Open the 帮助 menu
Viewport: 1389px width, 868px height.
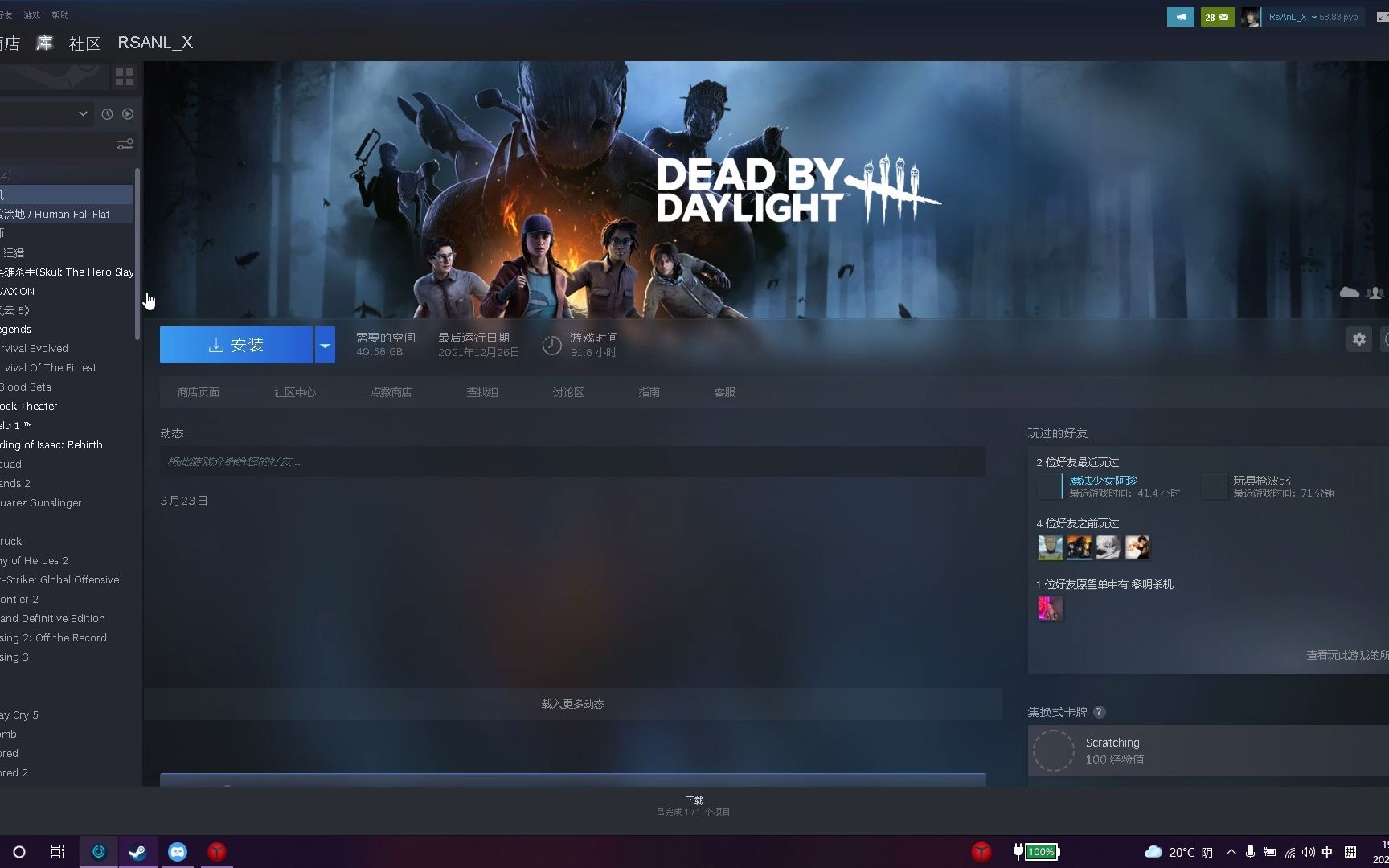(60, 15)
